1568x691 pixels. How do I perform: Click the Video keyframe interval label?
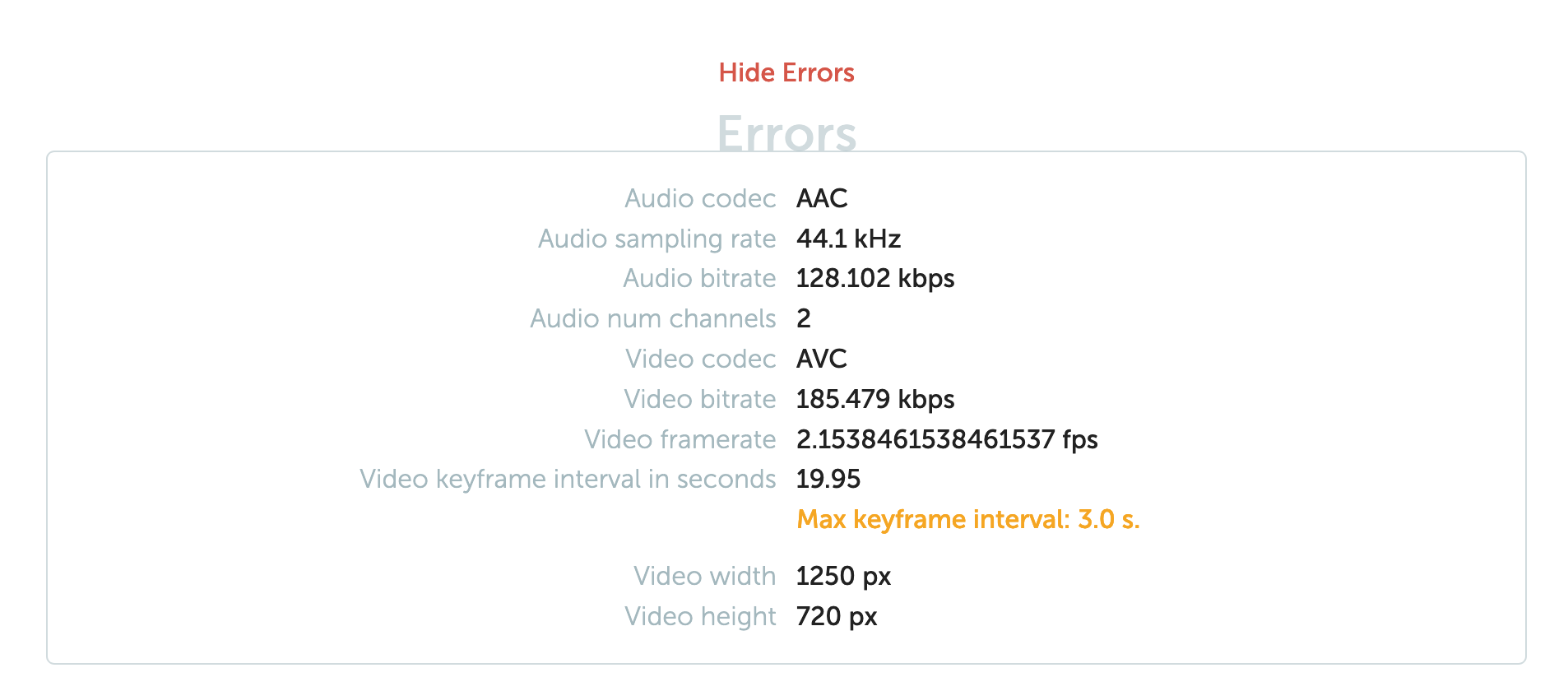point(568,479)
